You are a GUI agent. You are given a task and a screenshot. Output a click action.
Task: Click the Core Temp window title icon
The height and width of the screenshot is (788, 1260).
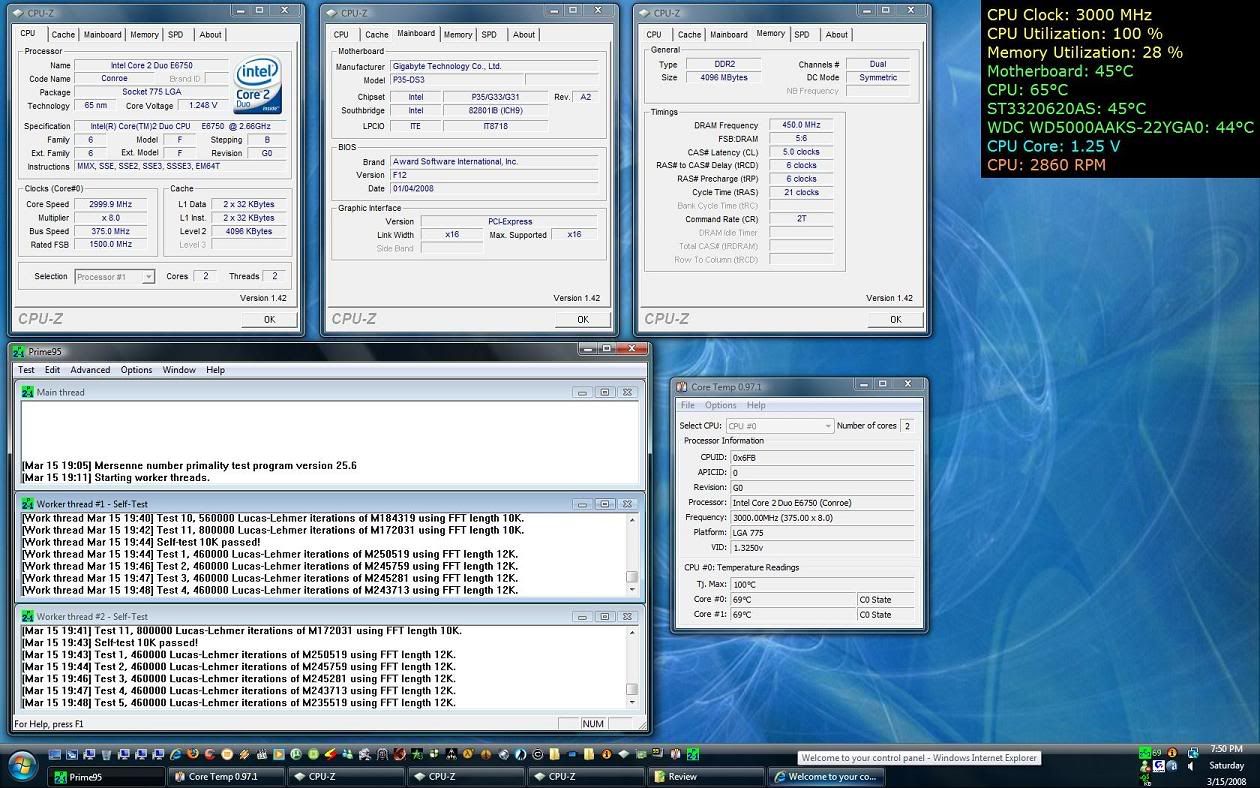point(682,386)
